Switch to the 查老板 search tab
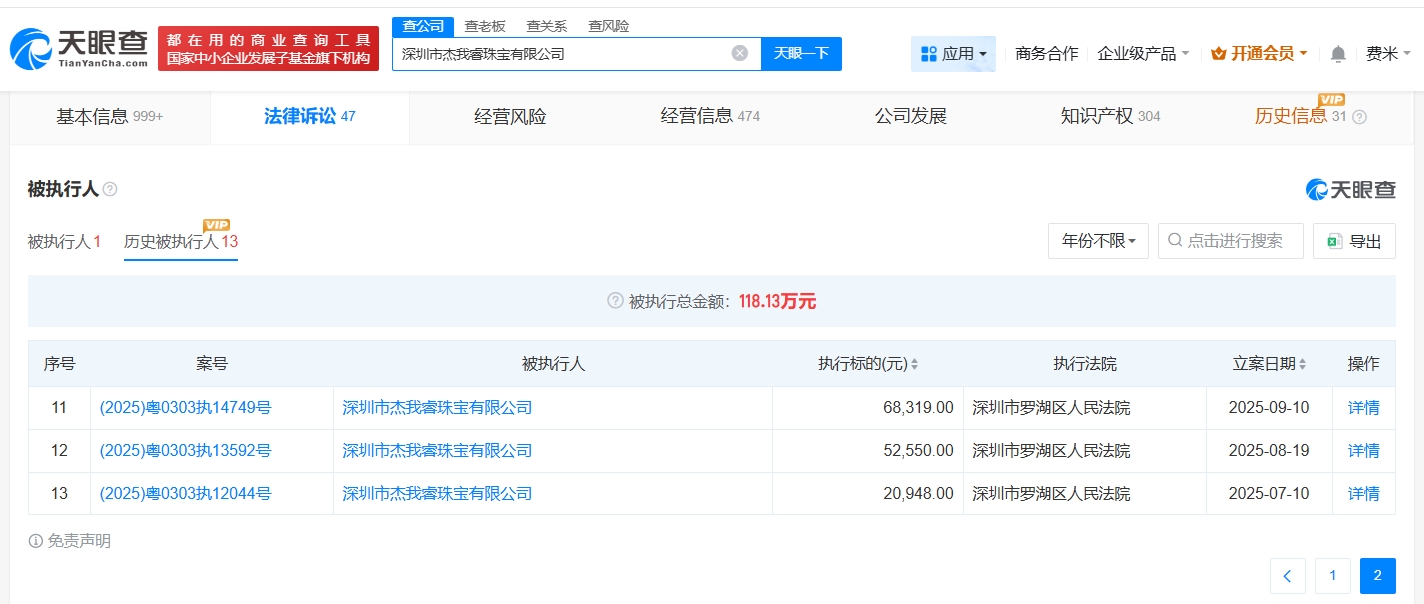The width and height of the screenshot is (1424, 604). coord(485,26)
